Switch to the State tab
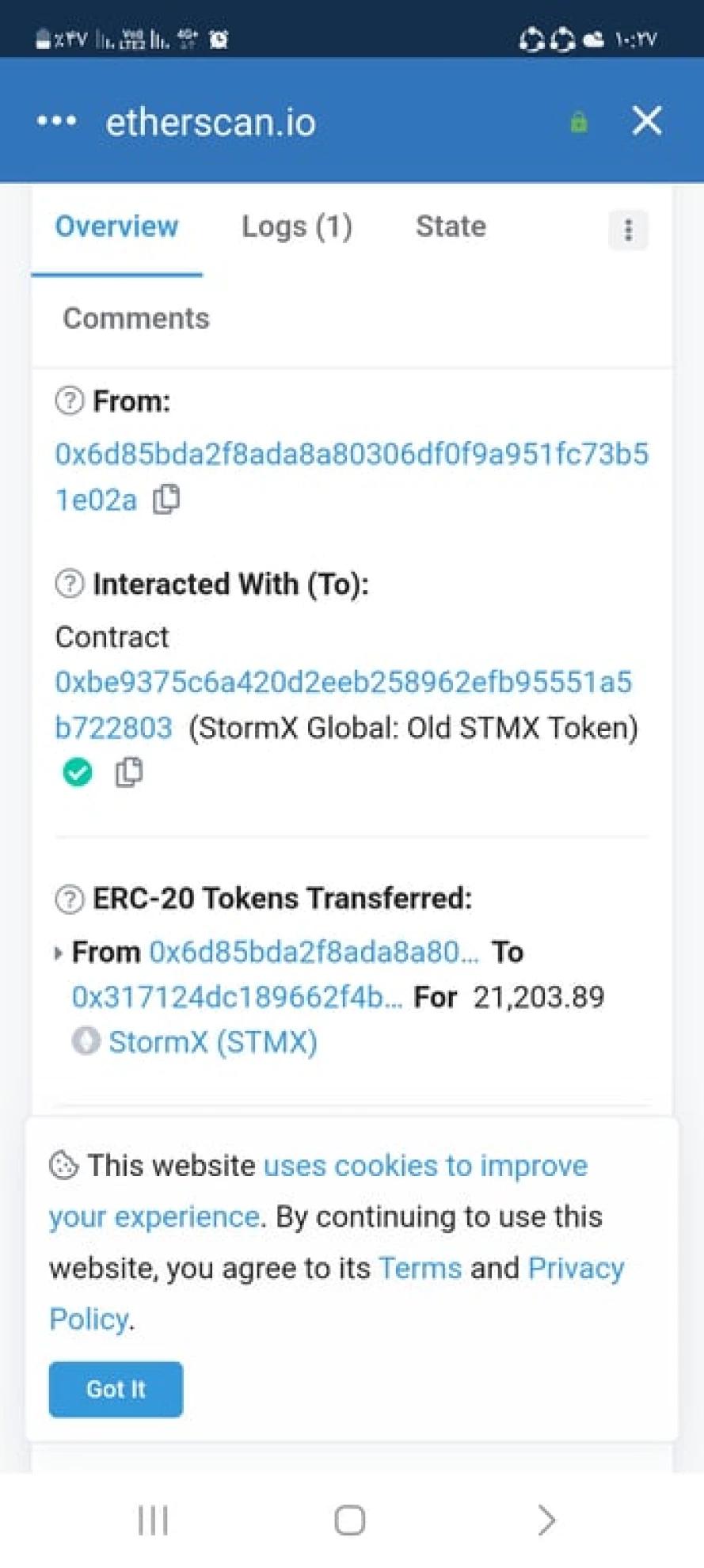 point(451,226)
